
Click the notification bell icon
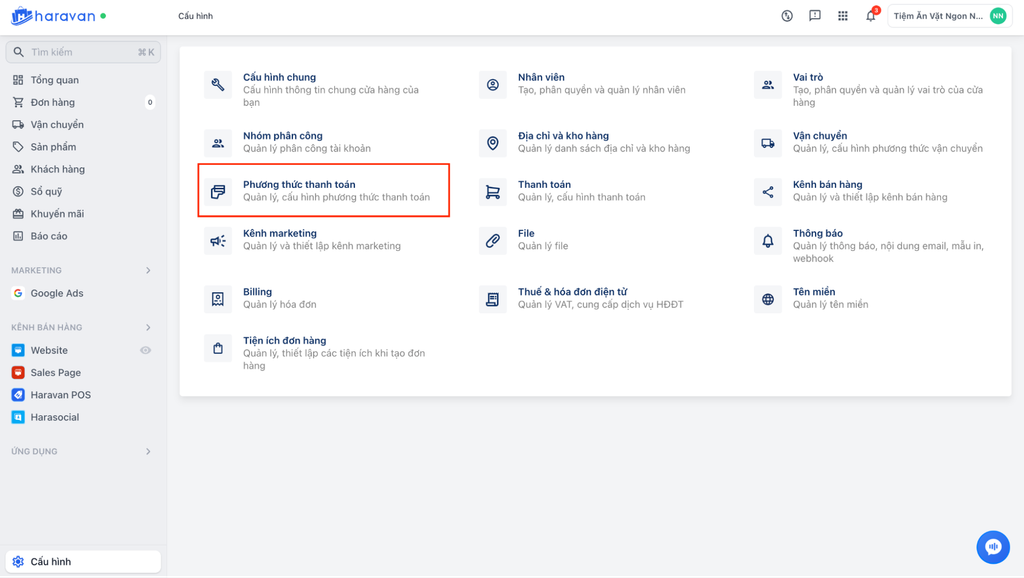[870, 16]
